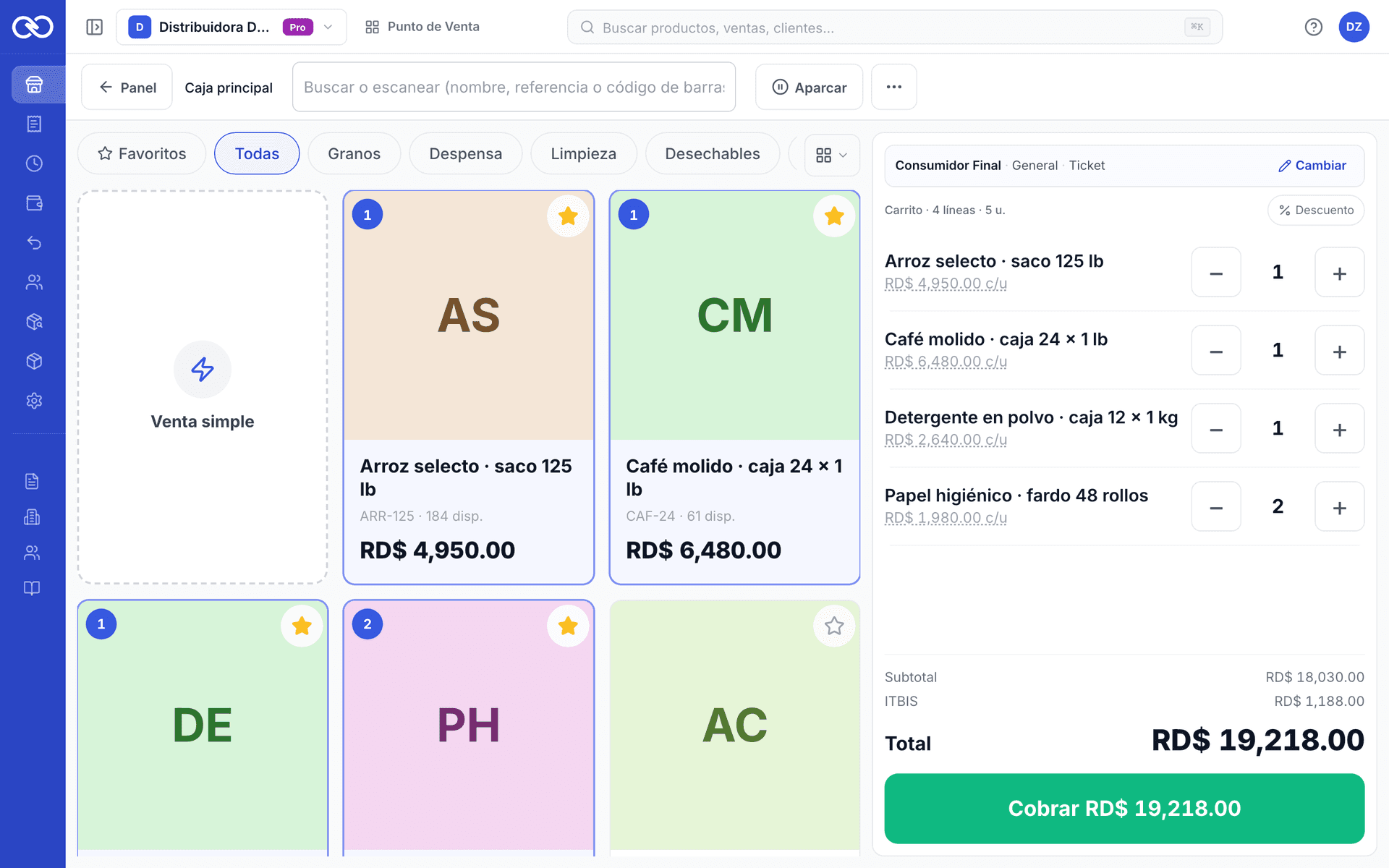Open the grid view options dropdown

(x=832, y=155)
